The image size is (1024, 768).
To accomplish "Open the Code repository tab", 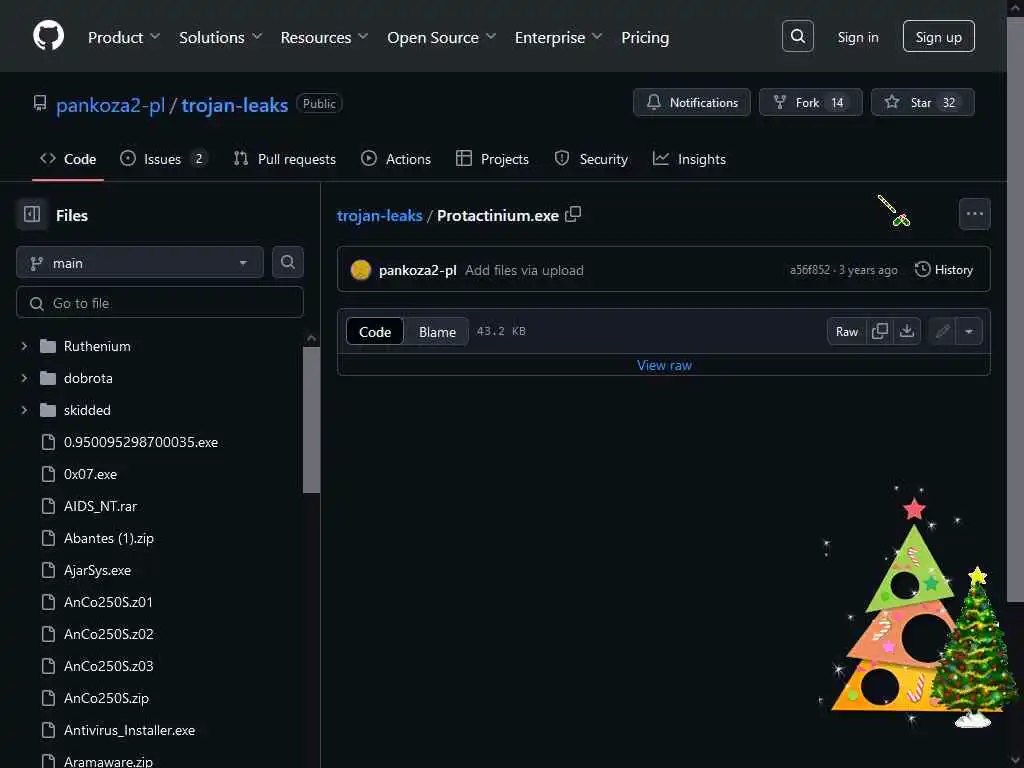I will (68, 159).
